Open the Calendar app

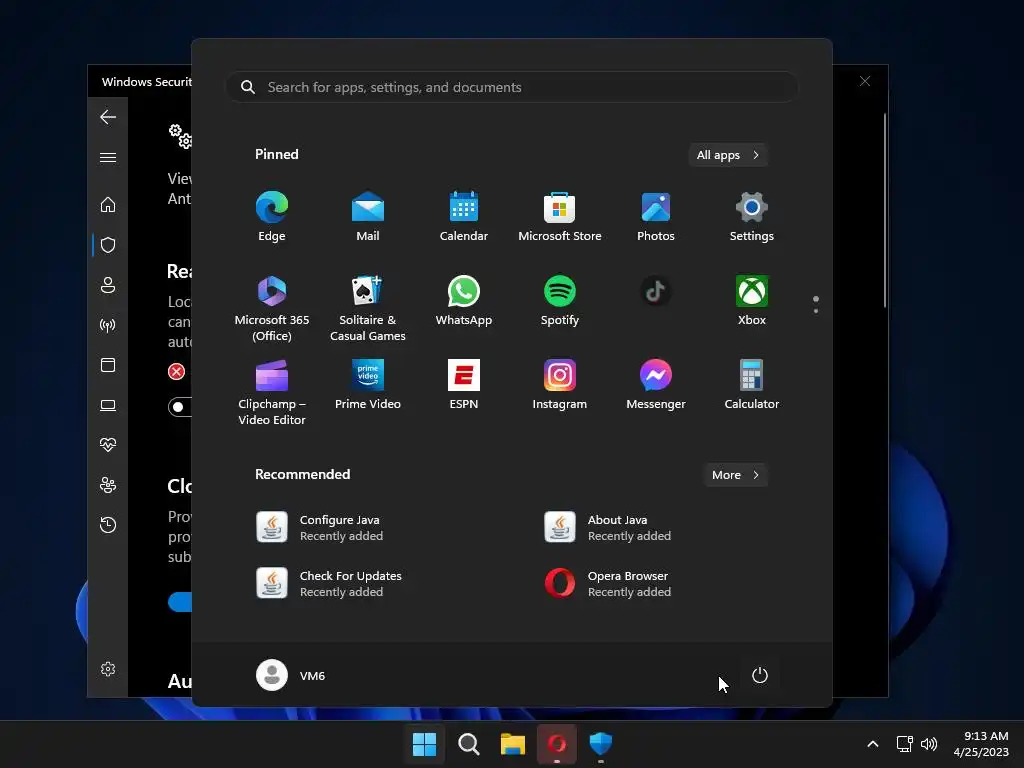464,216
